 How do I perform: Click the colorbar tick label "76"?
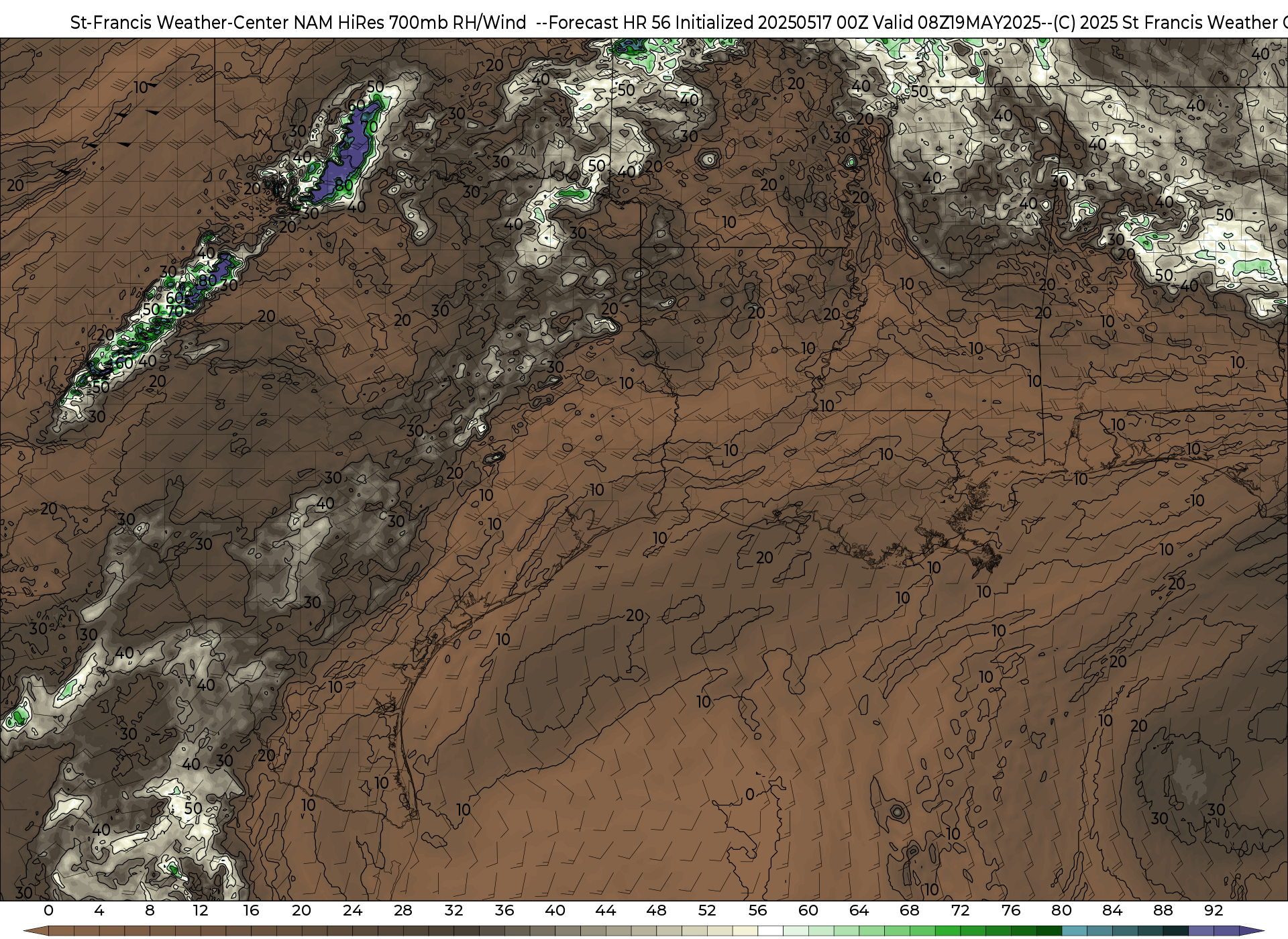[1011, 910]
